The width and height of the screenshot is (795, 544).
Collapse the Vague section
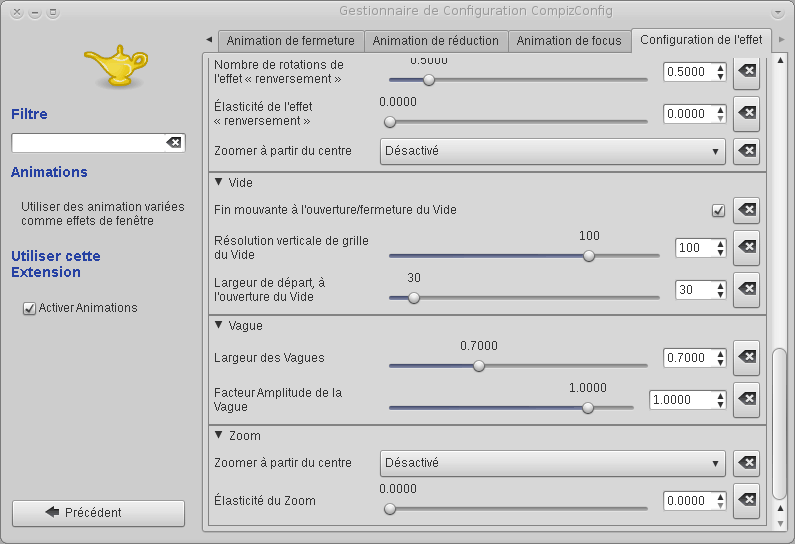point(219,325)
